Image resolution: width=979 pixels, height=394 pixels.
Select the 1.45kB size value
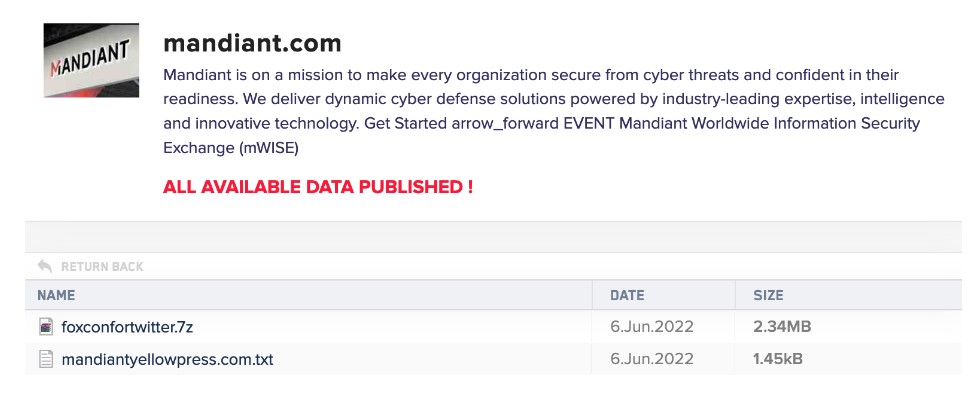tap(778, 360)
